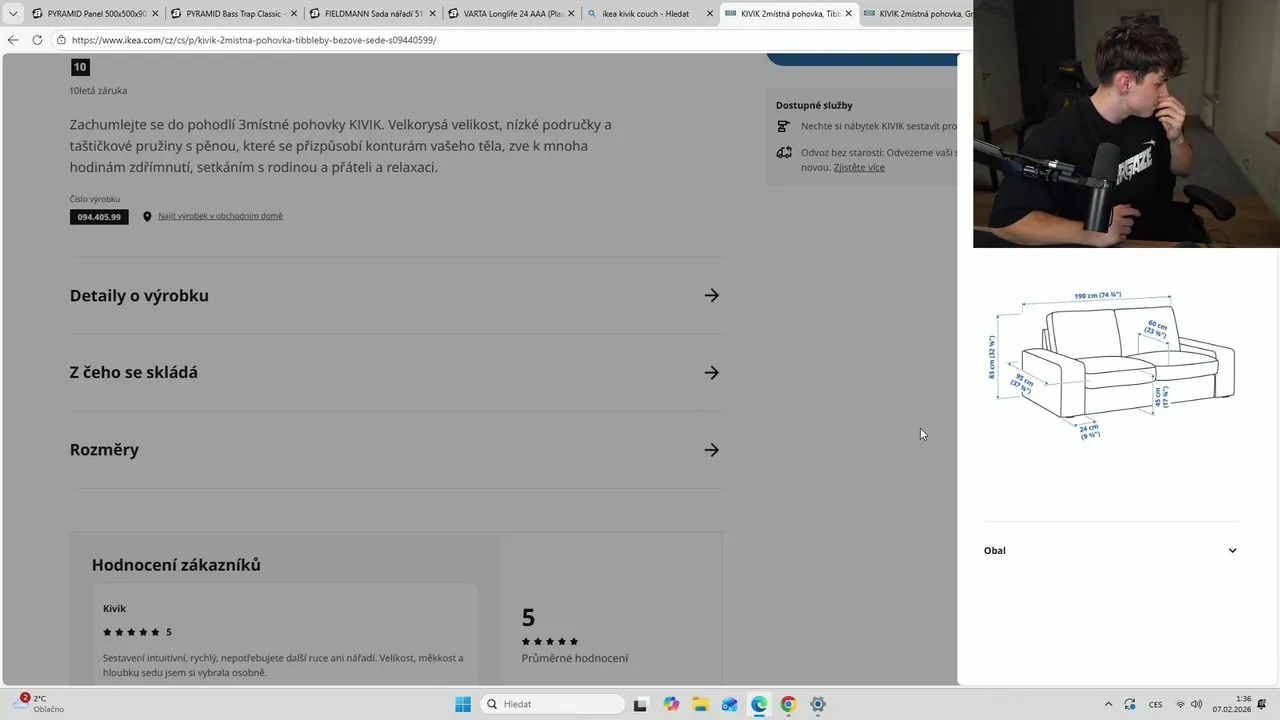Switch to the FIELDMANN Sada nářadí tab
Viewport: 1280px width, 720px height.
[366, 14]
